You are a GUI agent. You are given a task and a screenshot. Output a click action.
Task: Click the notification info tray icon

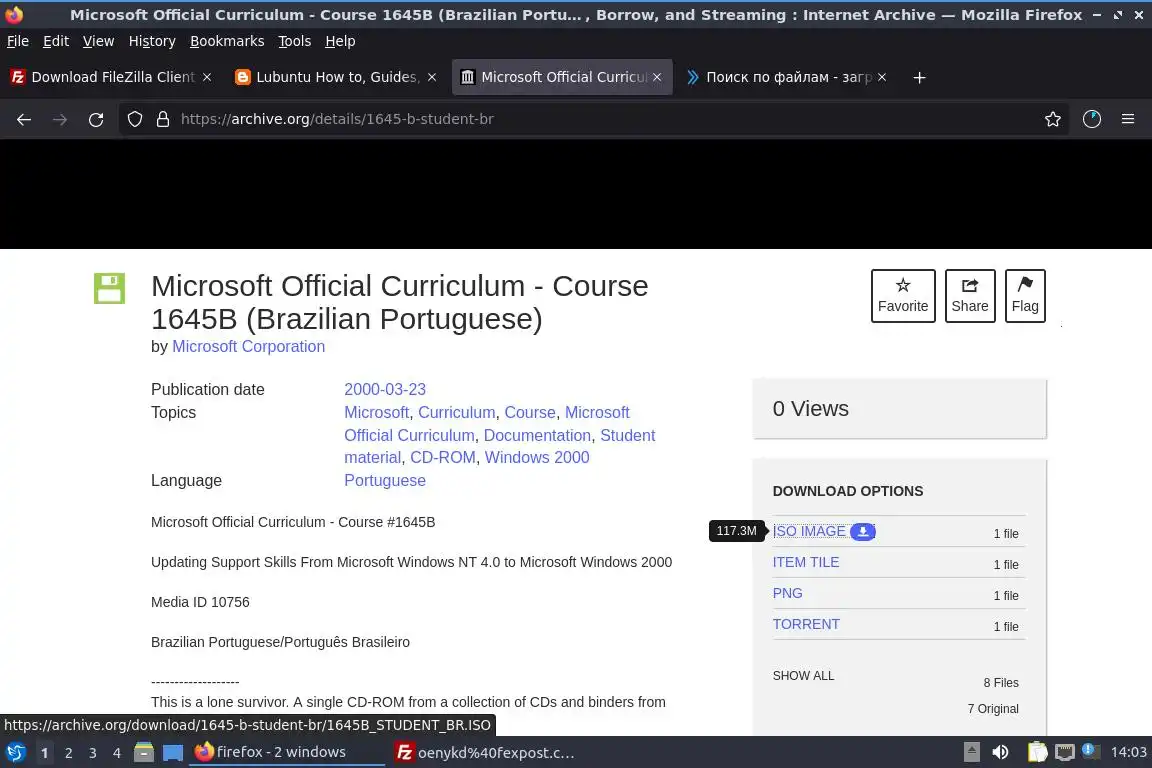tap(1091, 751)
